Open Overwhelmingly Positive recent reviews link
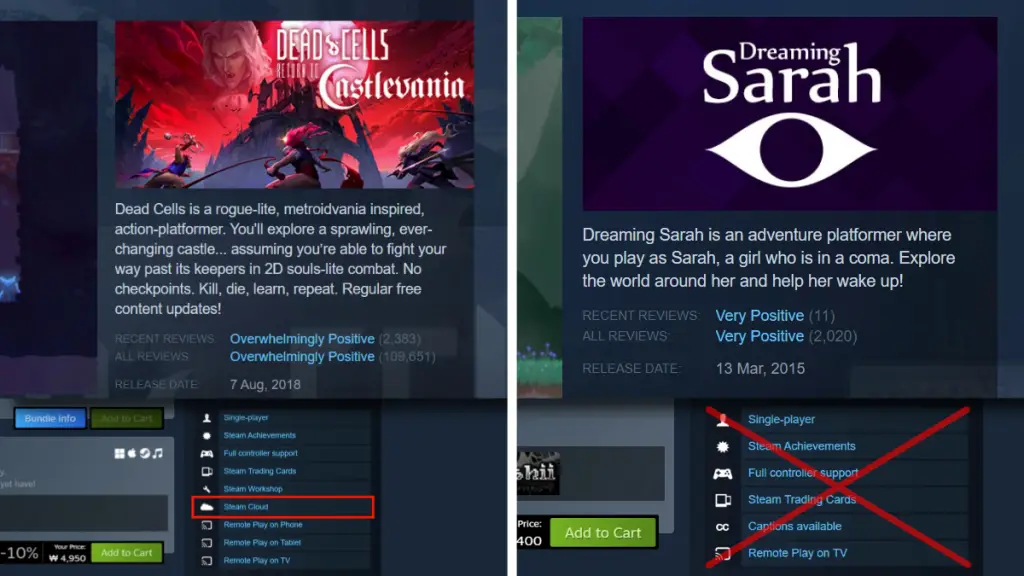 (302, 339)
